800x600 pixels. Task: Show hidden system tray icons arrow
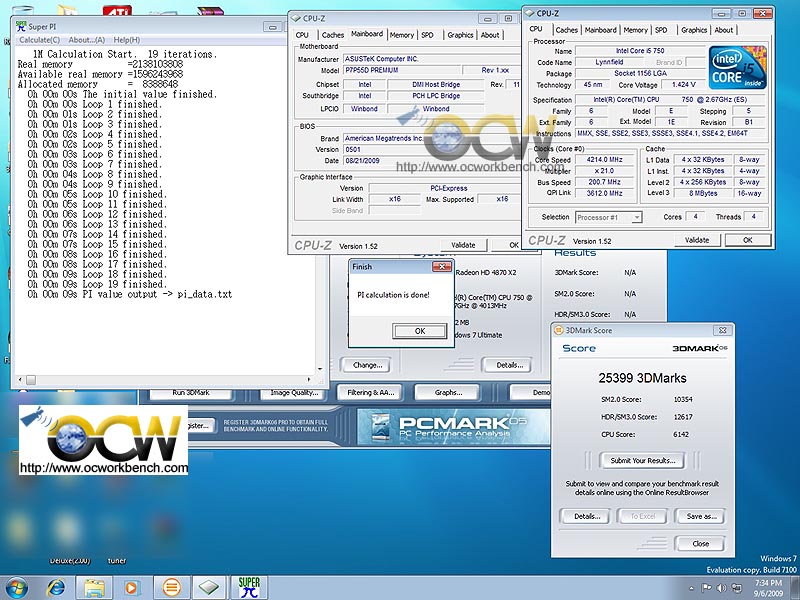click(691, 588)
